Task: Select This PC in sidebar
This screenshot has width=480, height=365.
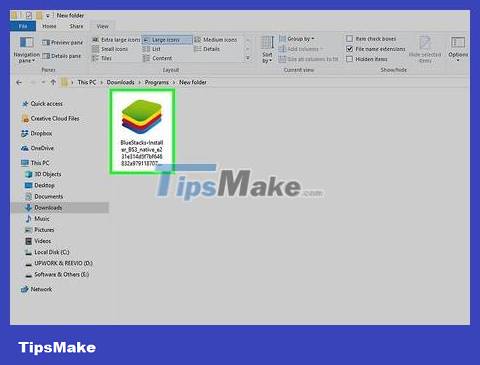Action: click(35, 163)
